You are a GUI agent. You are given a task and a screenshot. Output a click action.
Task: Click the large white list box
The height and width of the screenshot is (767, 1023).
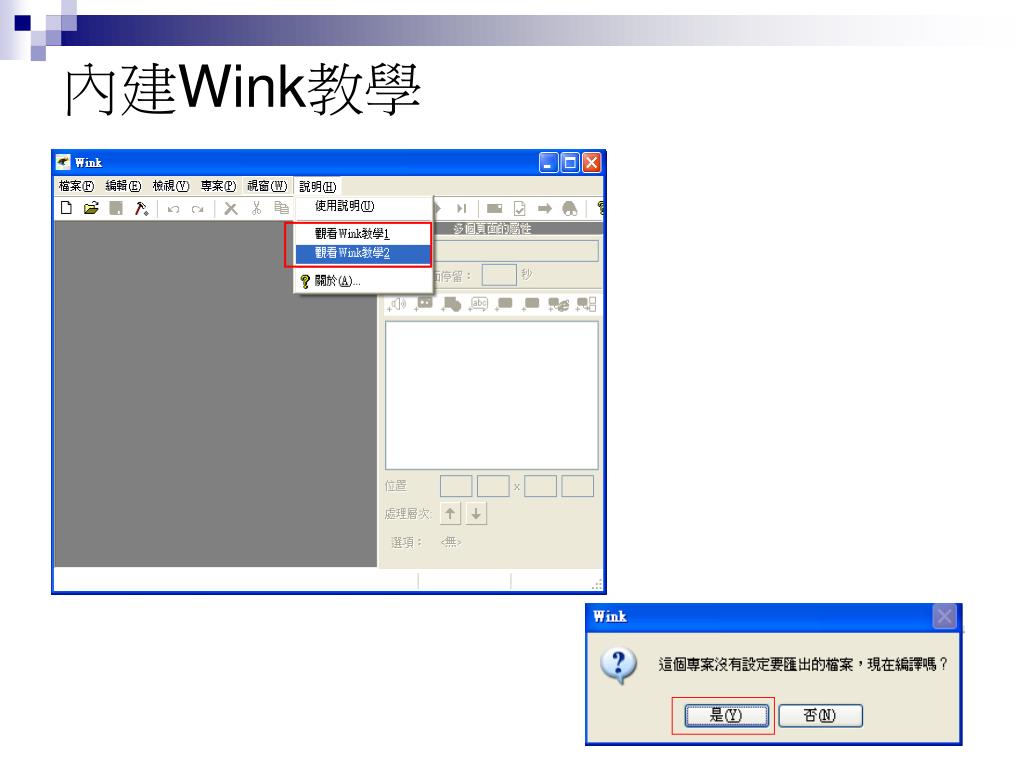(492, 395)
